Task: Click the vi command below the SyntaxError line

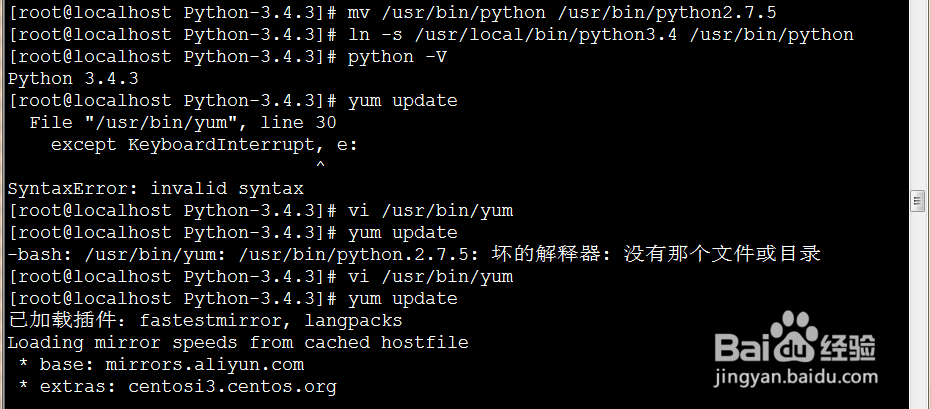Action: (430, 211)
